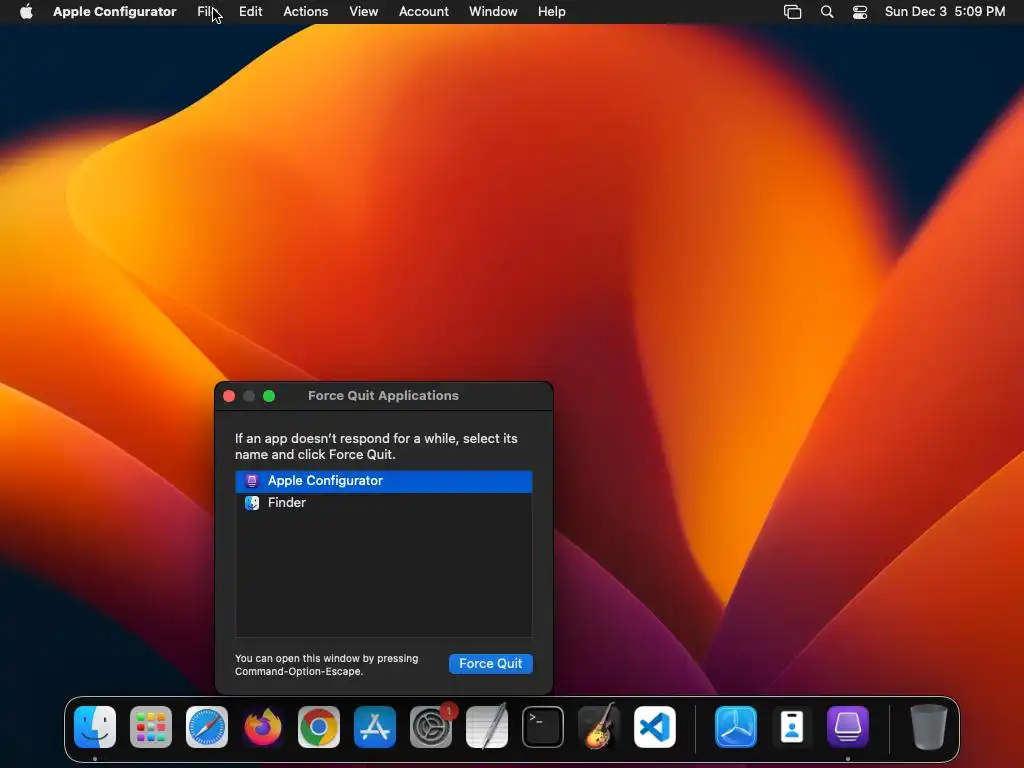This screenshot has width=1024, height=768.
Task: Open Finder from the Dock
Action: (x=95, y=727)
